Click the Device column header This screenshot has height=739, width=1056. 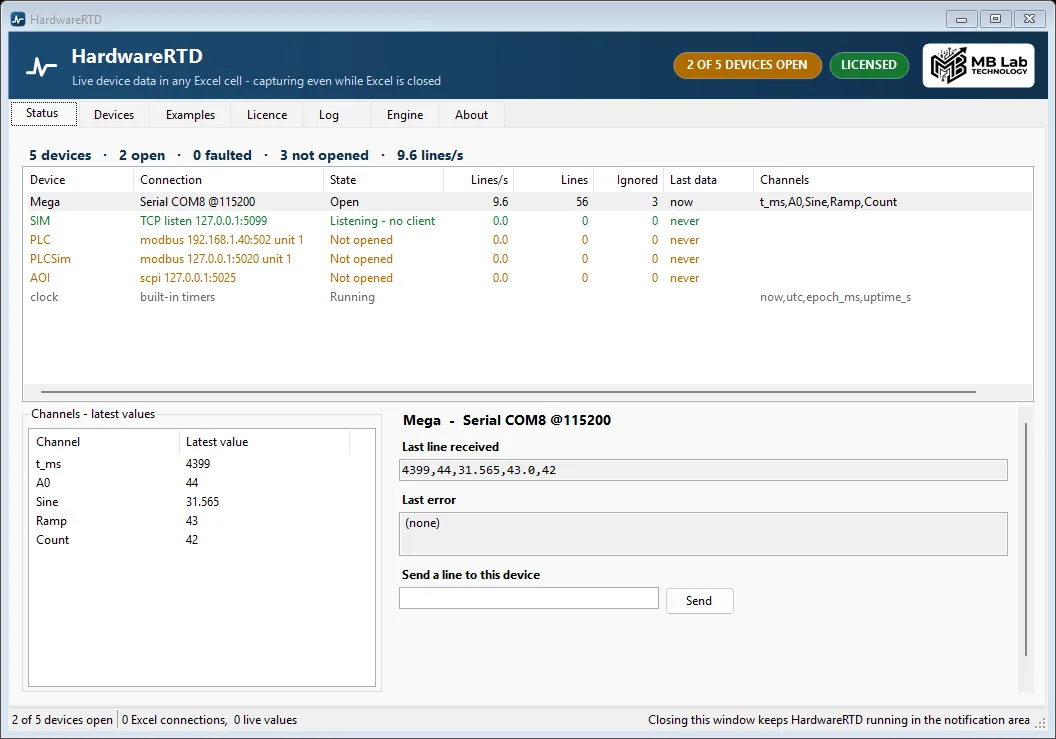[78, 180]
